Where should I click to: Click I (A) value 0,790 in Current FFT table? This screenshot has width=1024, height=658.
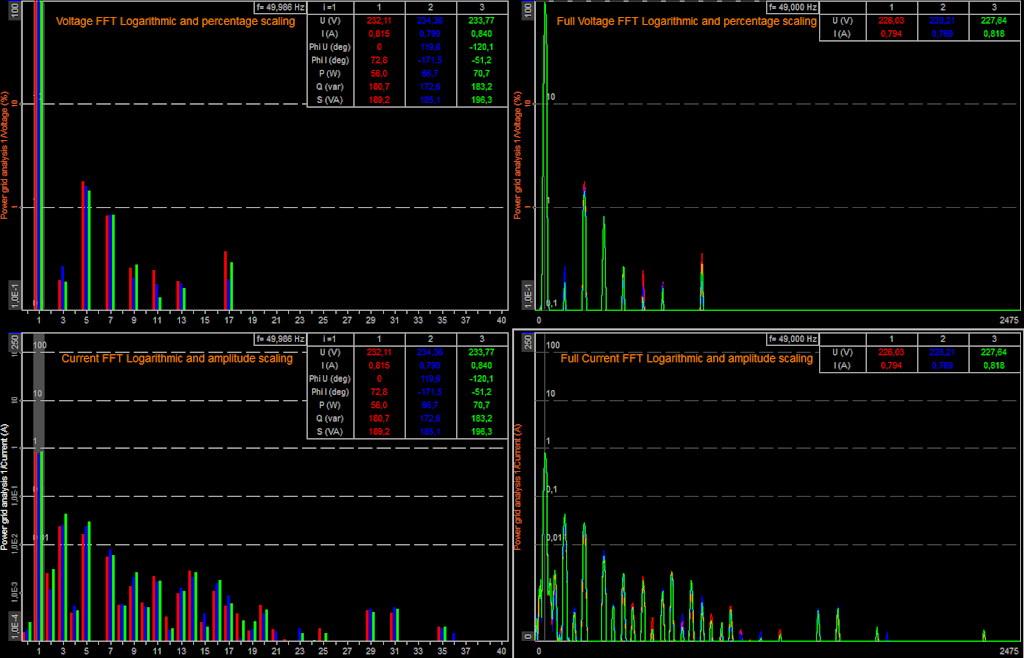point(430,366)
